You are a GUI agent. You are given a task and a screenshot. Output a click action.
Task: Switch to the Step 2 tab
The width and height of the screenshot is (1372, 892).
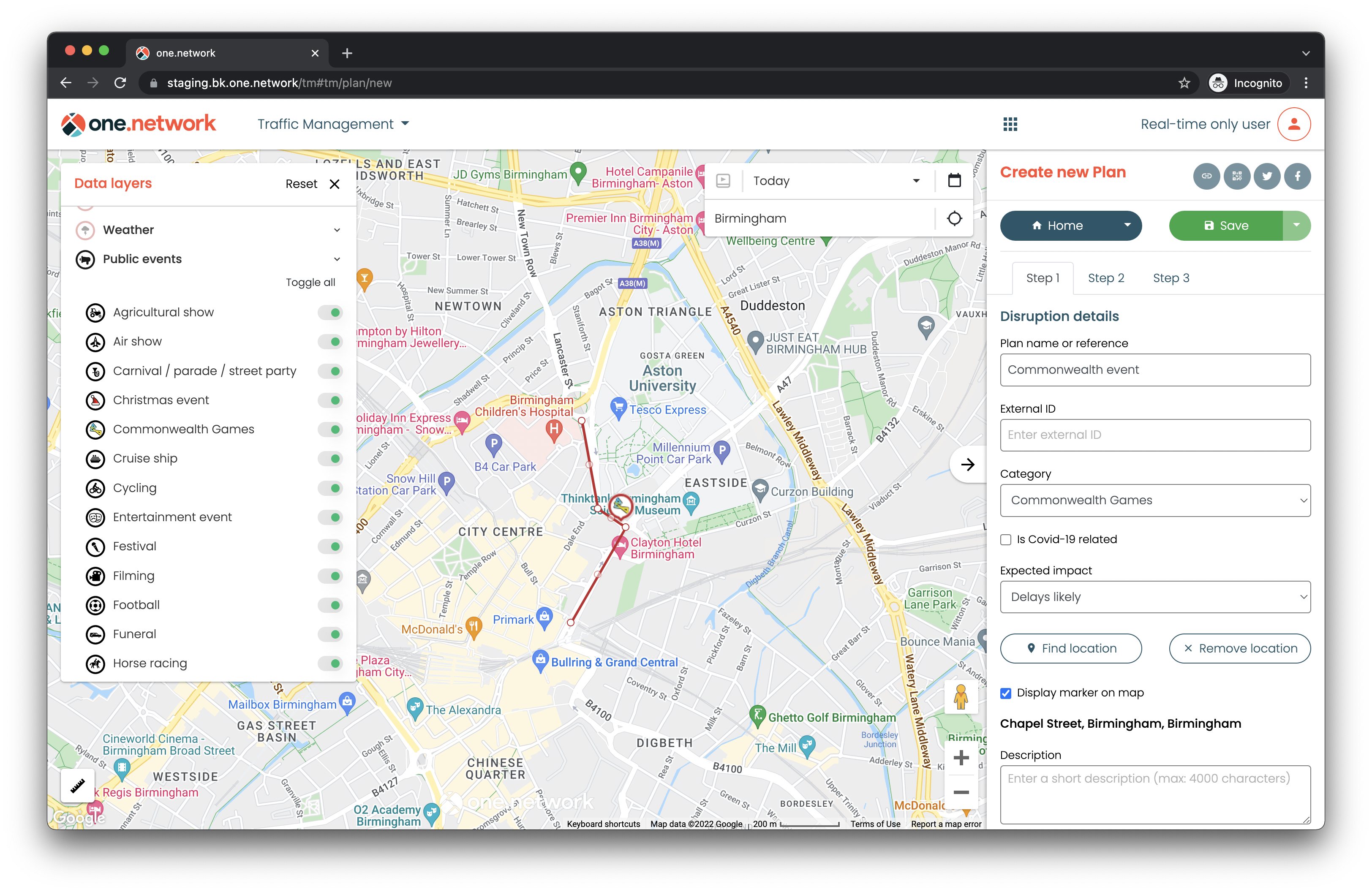pyautogui.click(x=1106, y=278)
